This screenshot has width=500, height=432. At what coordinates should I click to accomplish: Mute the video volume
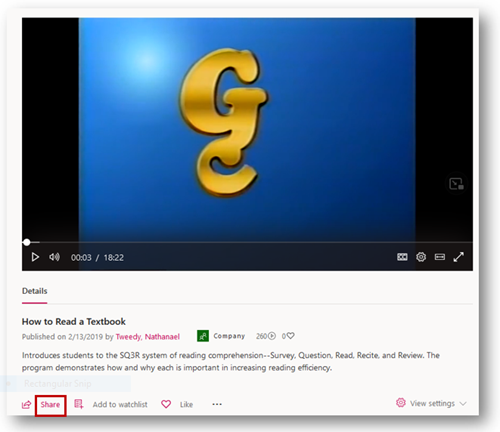pyautogui.click(x=54, y=257)
